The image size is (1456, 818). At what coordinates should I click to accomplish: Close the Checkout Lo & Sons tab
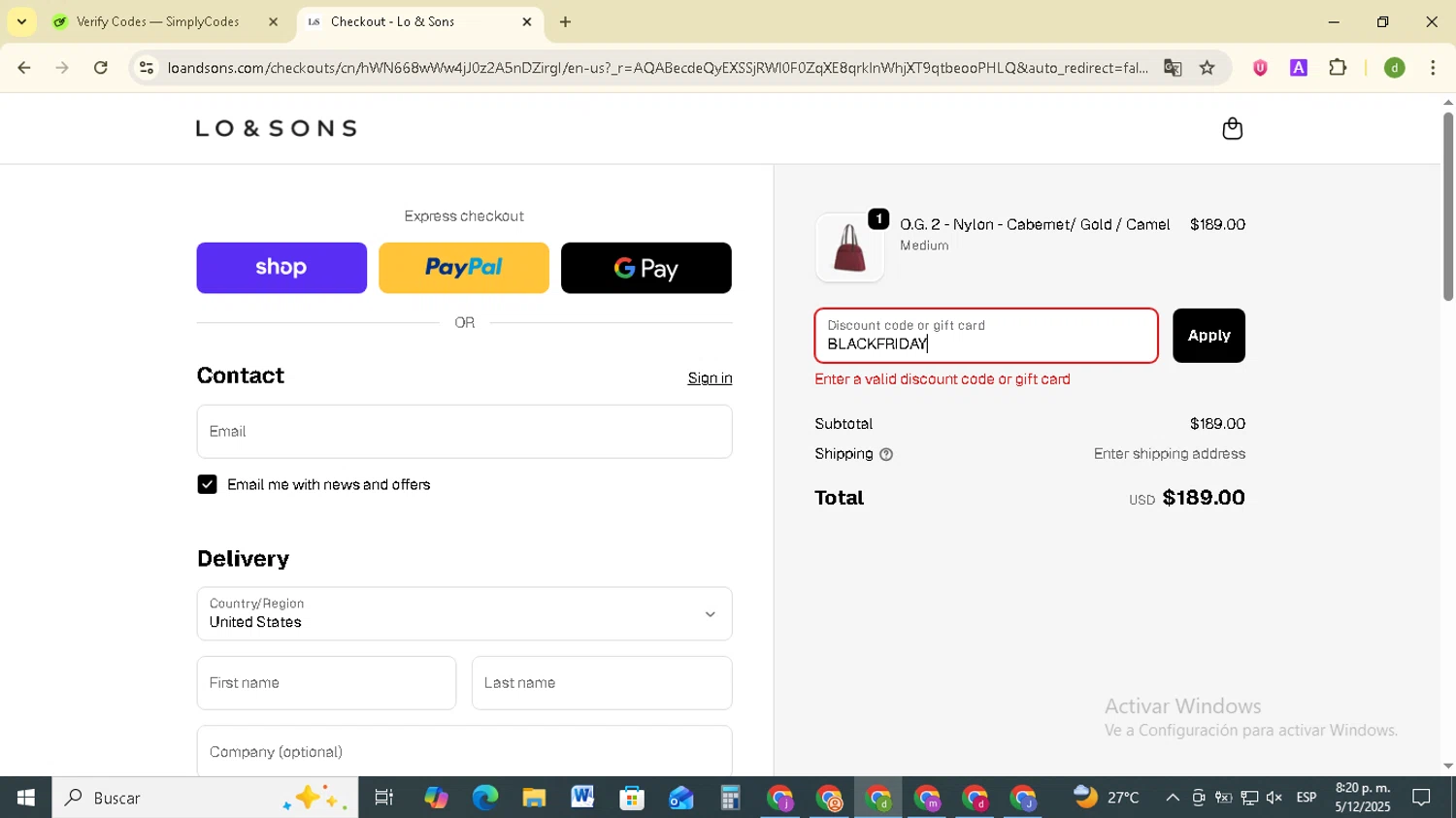tap(527, 21)
